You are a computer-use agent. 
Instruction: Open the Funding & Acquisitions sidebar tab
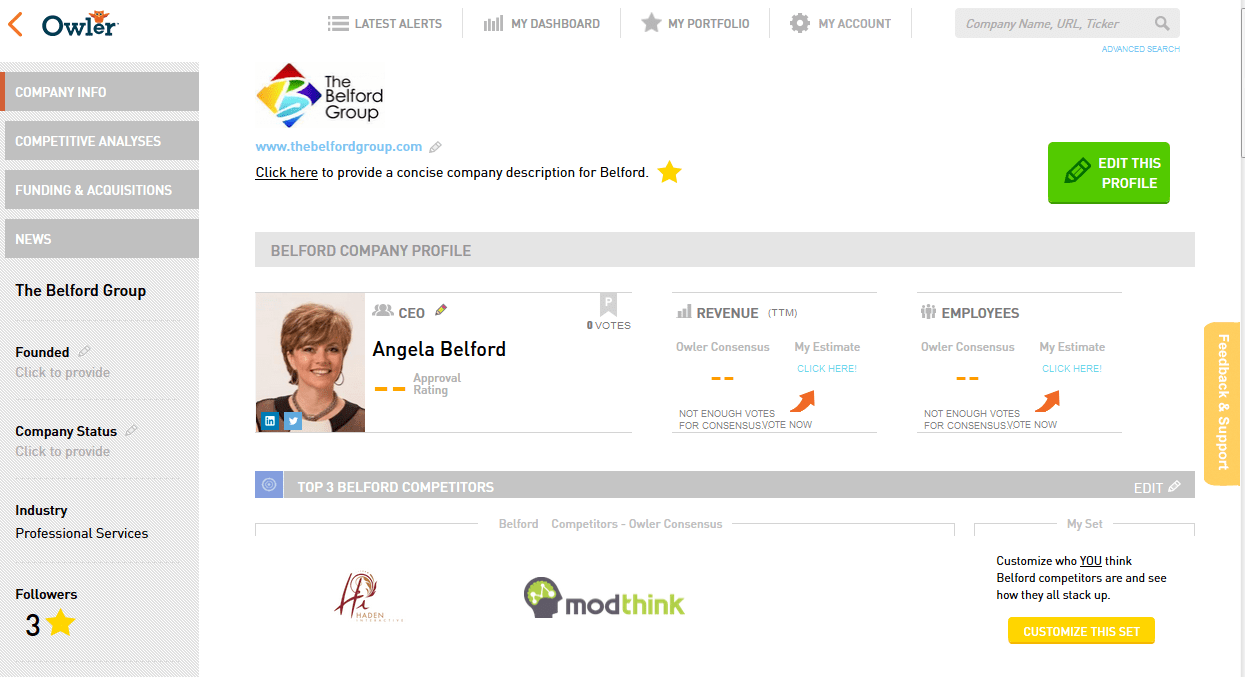click(x=100, y=190)
